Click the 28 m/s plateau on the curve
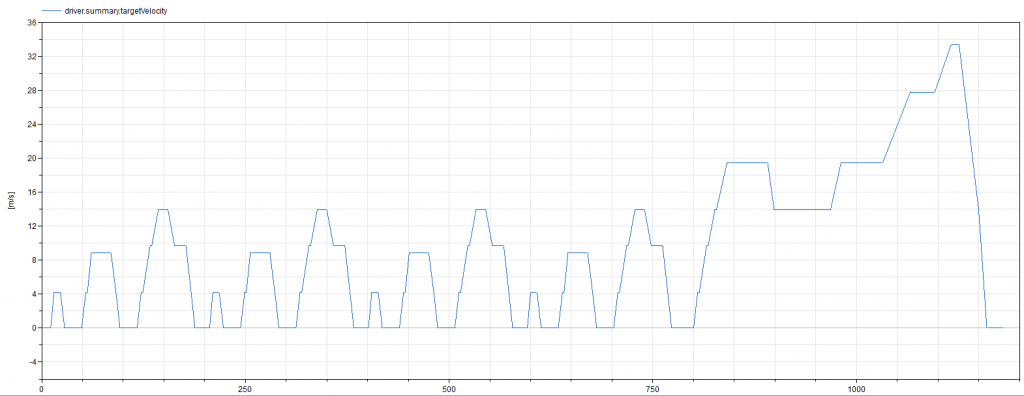 [922, 92]
